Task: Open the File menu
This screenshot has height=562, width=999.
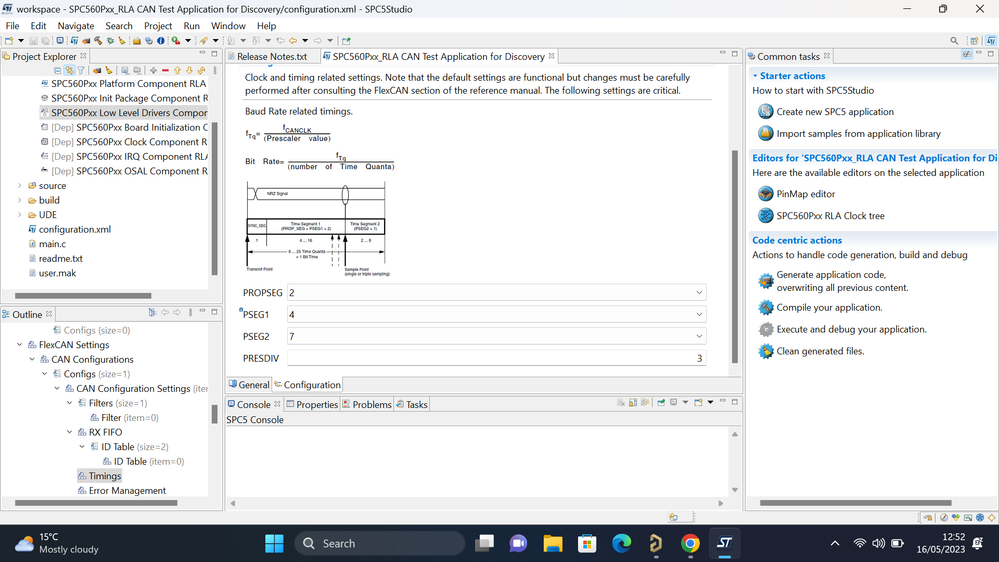Action: (x=12, y=25)
